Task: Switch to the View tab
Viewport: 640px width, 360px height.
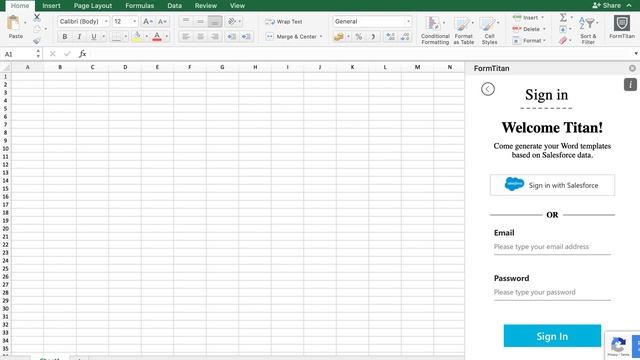Action: pos(237,6)
